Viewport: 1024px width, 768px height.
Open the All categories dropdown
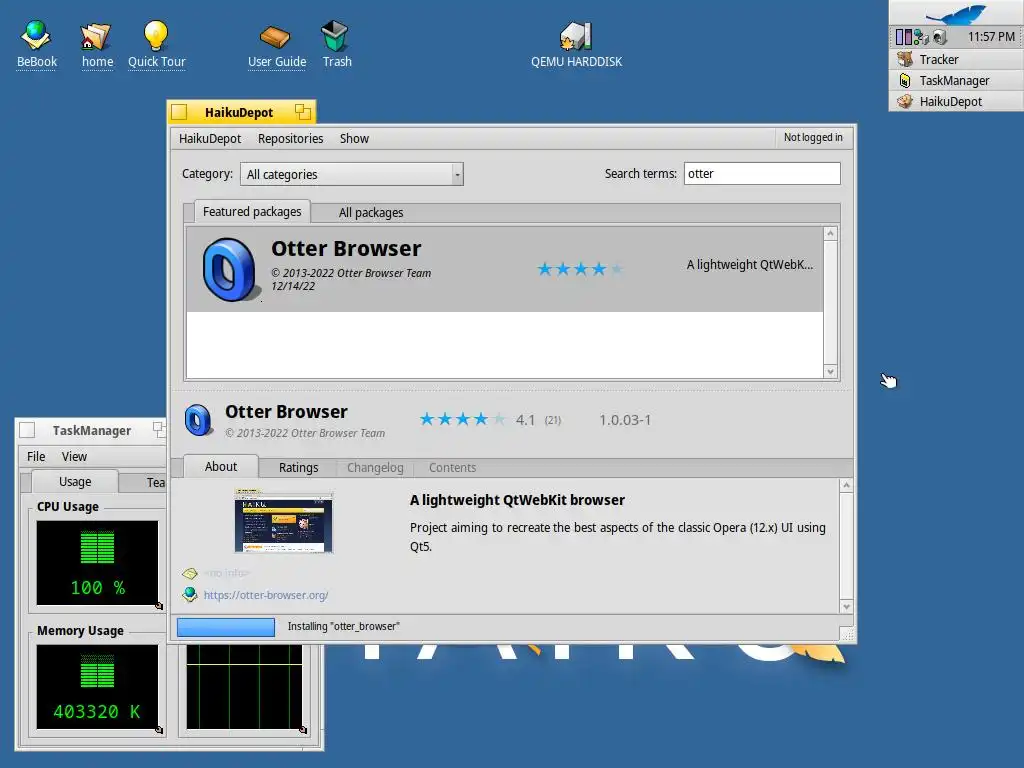pos(351,174)
